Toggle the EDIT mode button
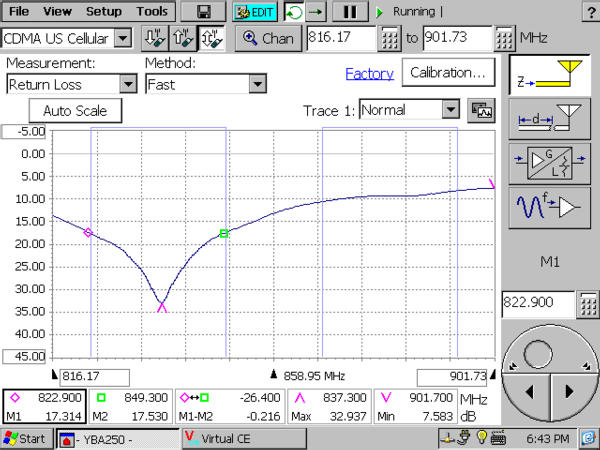This screenshot has height=450, width=600. click(x=254, y=12)
